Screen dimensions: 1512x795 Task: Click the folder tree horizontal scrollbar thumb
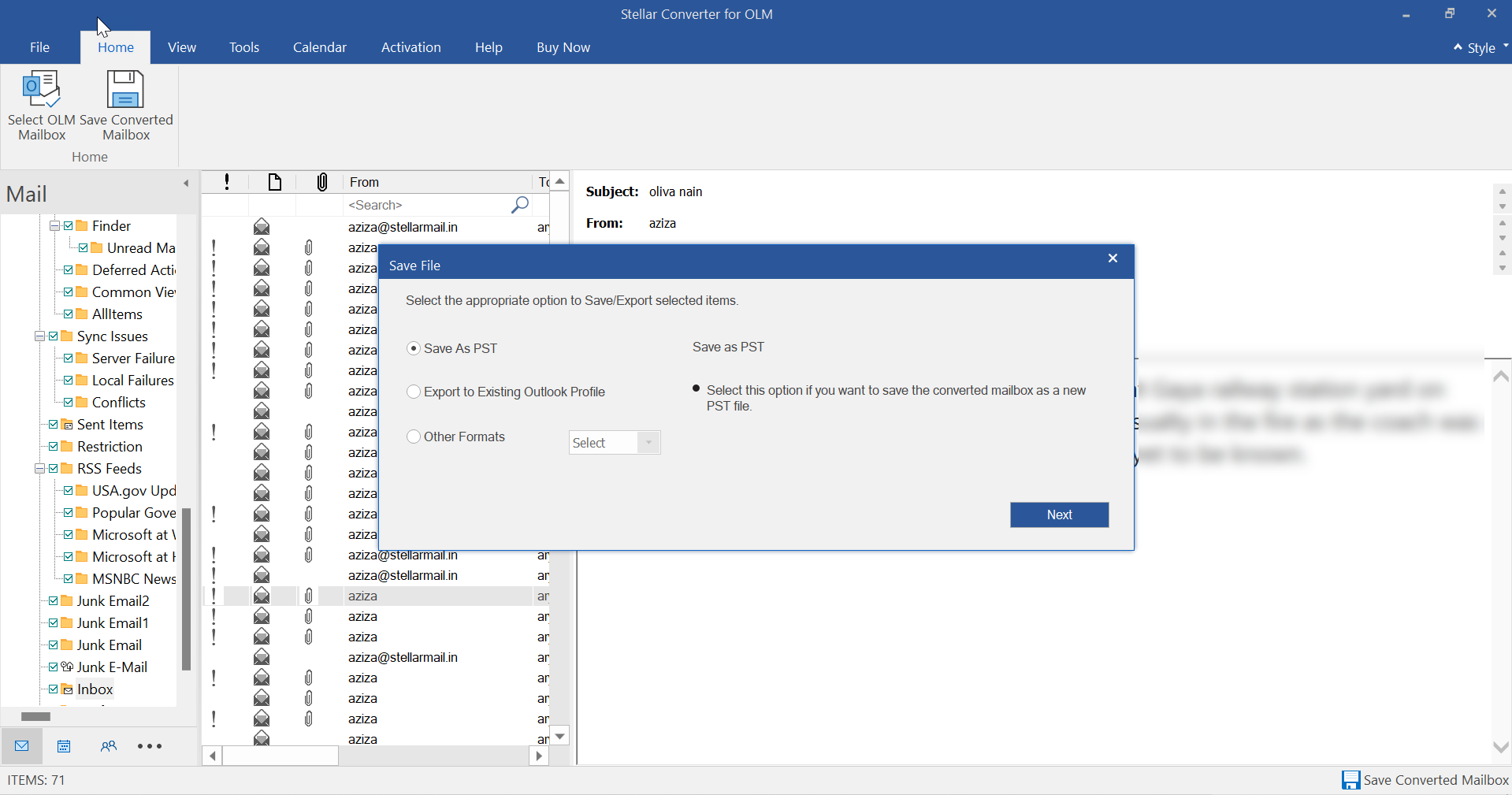(x=35, y=717)
